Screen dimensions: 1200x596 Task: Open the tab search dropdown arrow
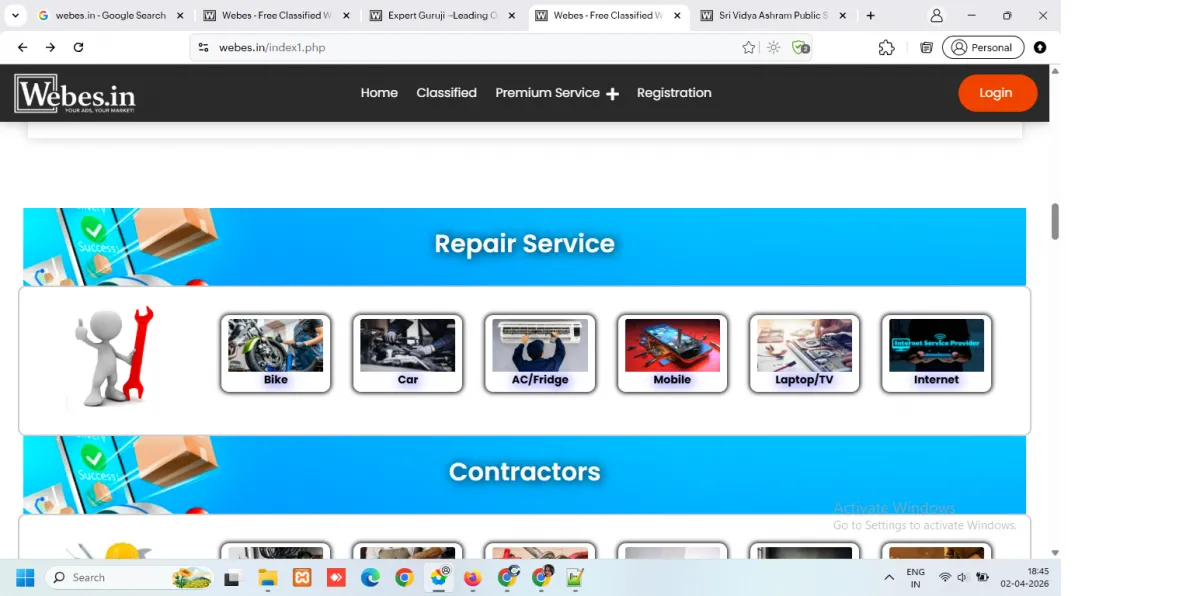coord(15,16)
